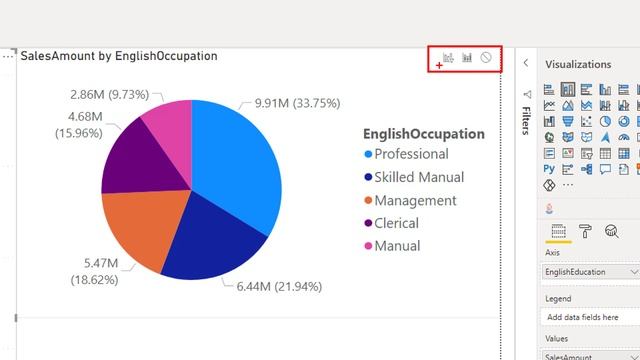640x360 pixels.
Task: Open the Fields well tab
Action: click(558, 231)
